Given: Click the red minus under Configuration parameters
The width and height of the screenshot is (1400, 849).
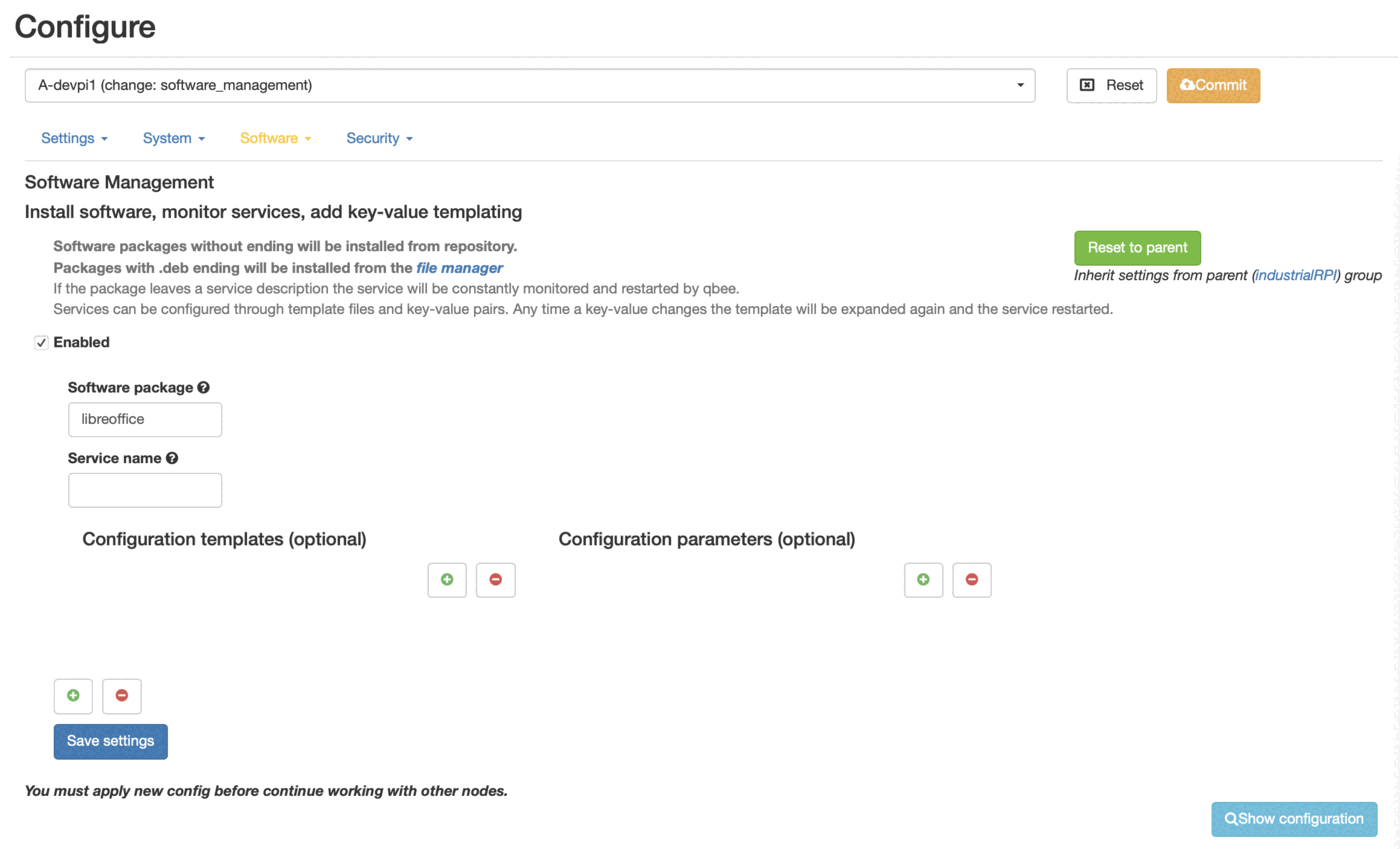Looking at the screenshot, I should tap(971, 580).
